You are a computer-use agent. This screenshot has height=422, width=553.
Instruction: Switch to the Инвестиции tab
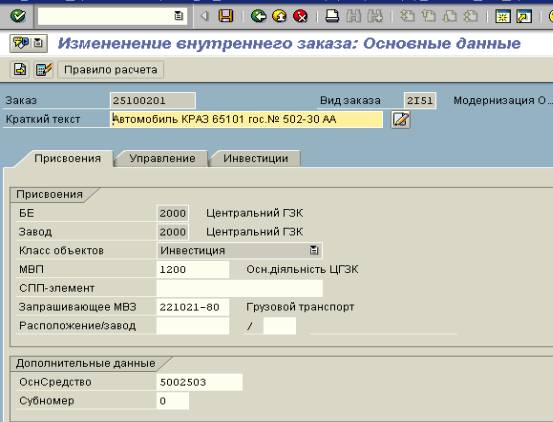pyautogui.click(x=256, y=158)
